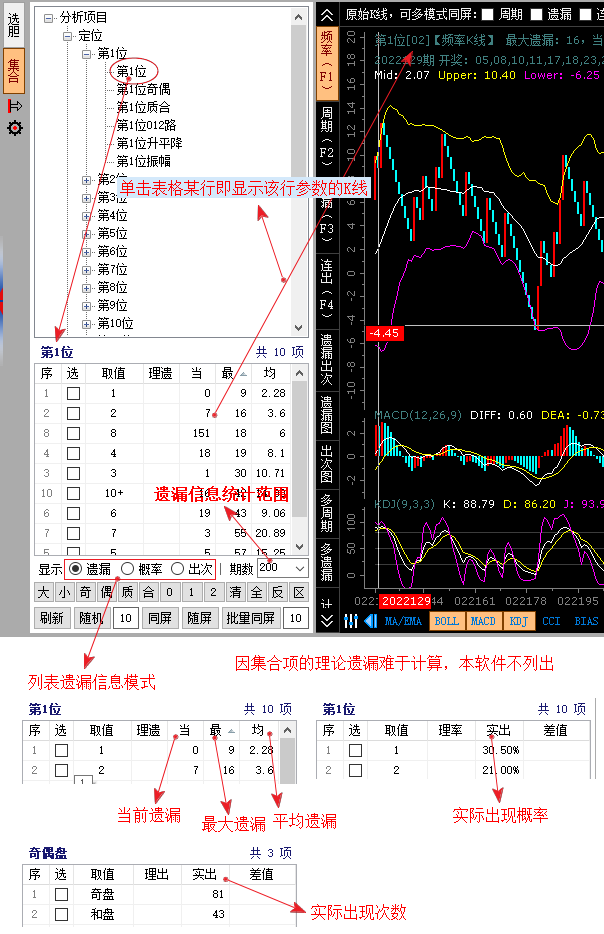
Task: Tick the checkbox in row with value 8
Action: tap(73, 433)
